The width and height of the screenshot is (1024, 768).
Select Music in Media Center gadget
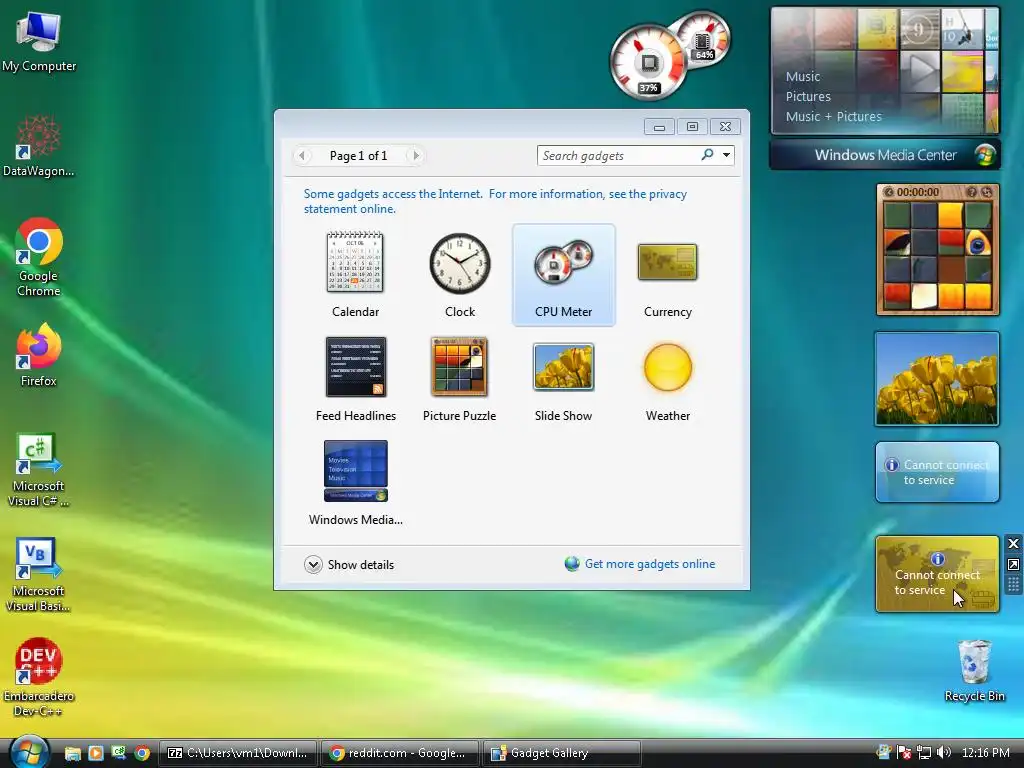pos(803,76)
